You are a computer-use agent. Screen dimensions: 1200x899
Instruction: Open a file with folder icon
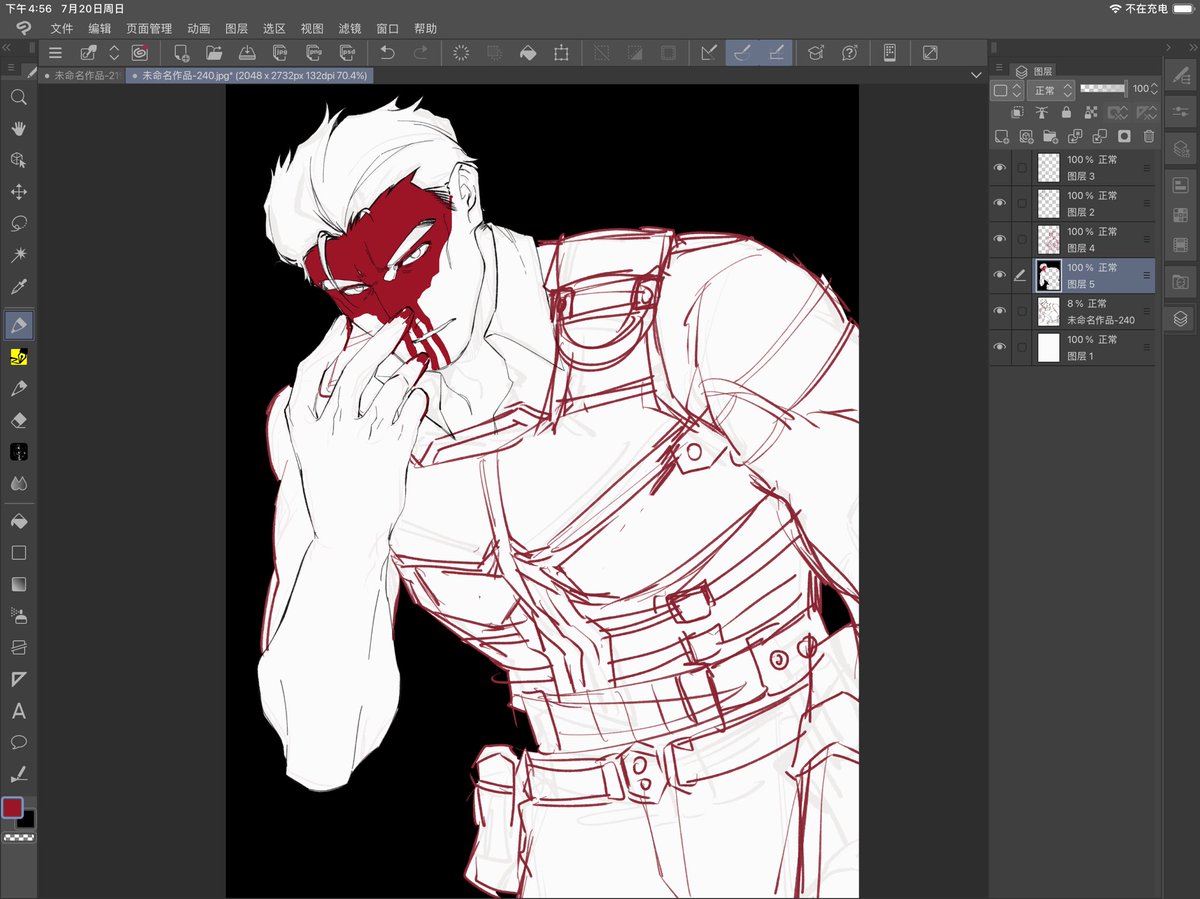(214, 53)
